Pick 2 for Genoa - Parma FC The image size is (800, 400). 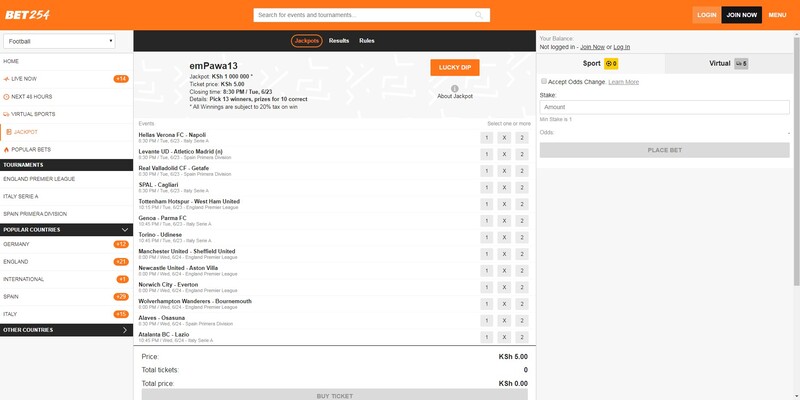click(x=521, y=221)
